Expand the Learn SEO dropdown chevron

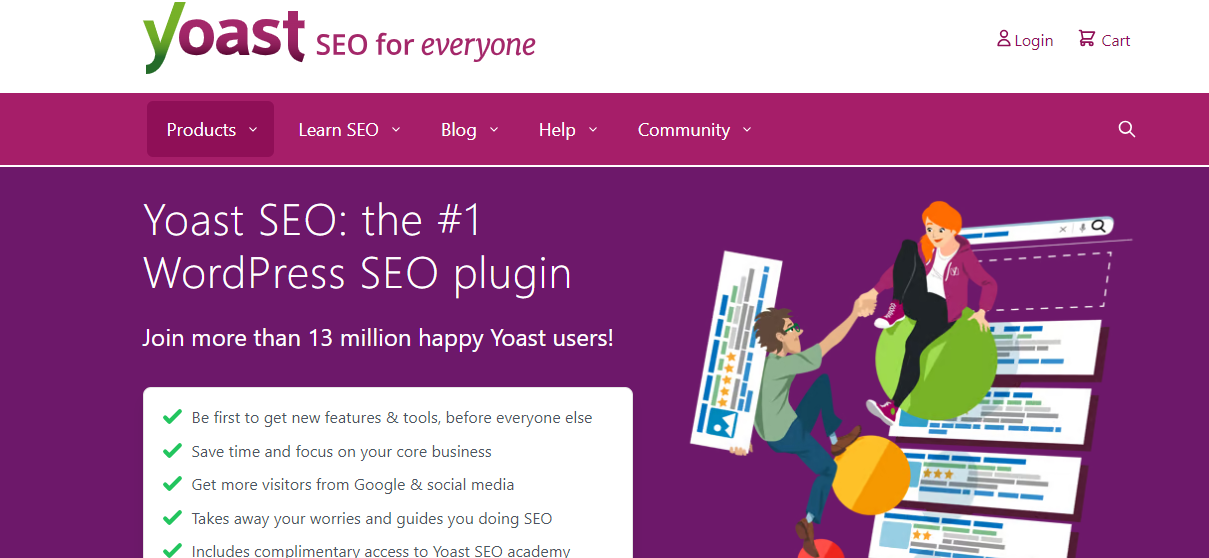click(396, 130)
